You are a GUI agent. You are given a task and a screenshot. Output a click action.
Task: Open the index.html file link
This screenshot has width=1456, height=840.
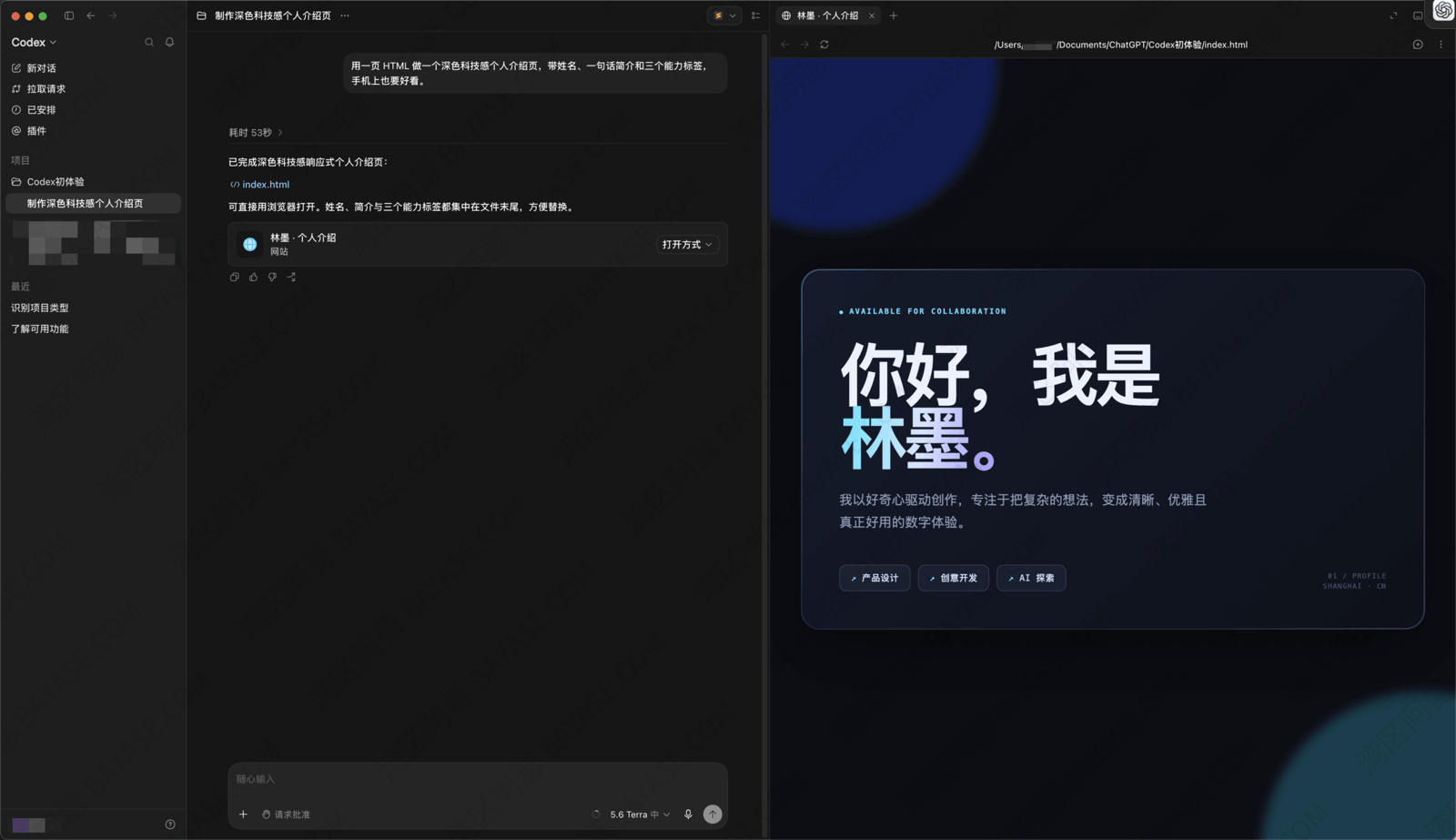(x=260, y=185)
